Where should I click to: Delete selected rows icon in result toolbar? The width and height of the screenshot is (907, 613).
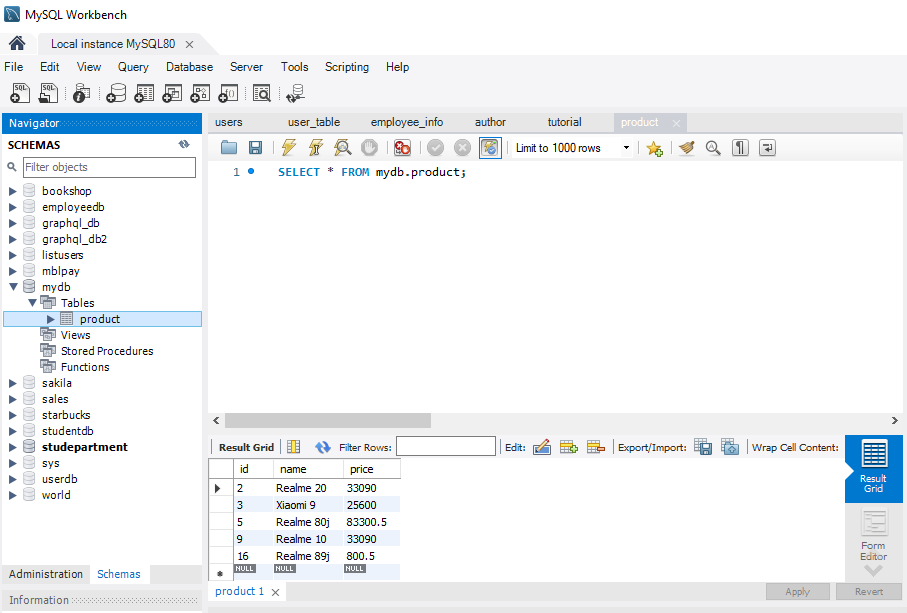[x=595, y=447]
